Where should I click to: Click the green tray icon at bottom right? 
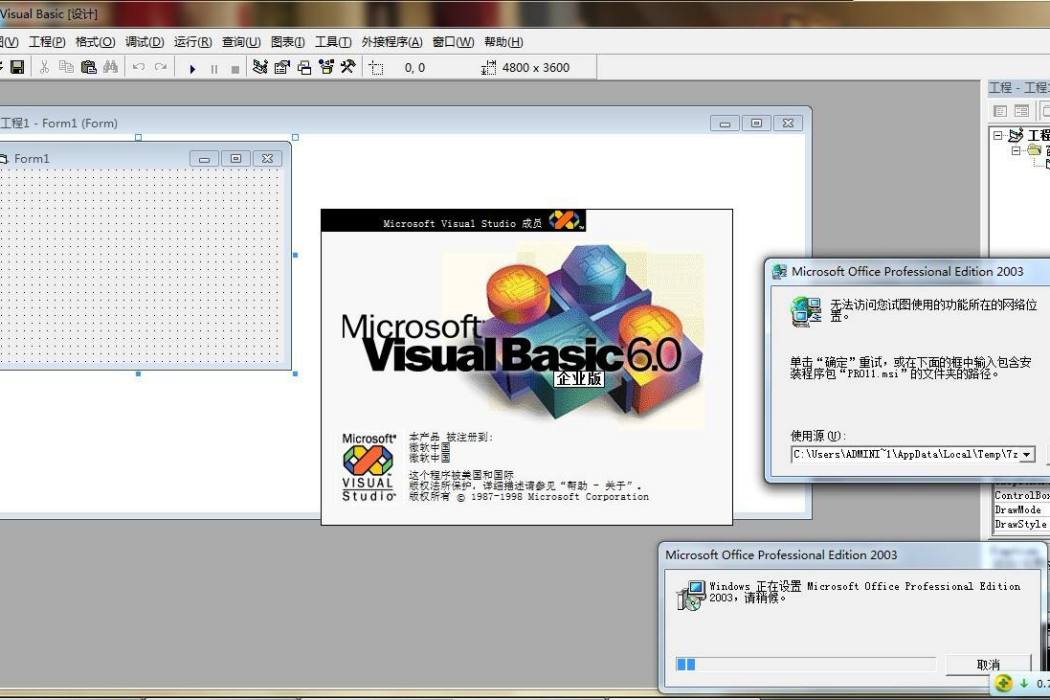click(1002, 683)
